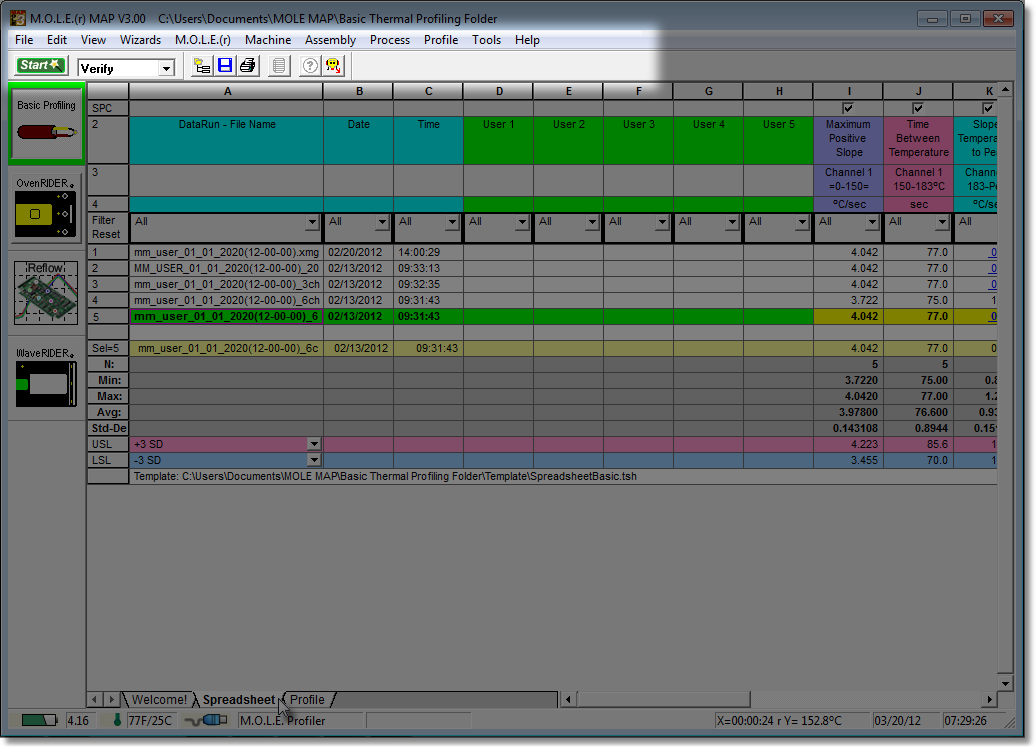Viewport: 1036px width, 749px height.
Task: Open the Wizards menu
Action: coord(140,40)
